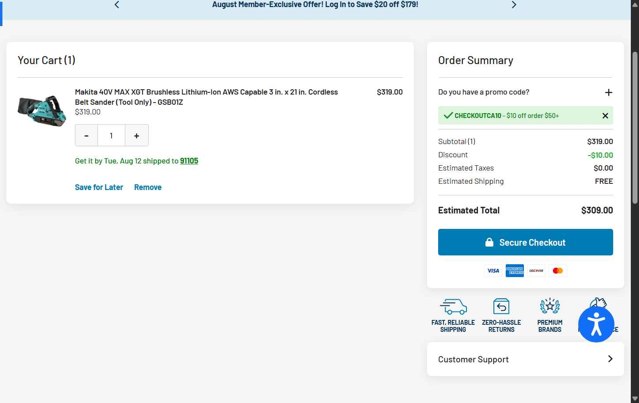Increase quantity with the plus button
Viewport: 639px width, 403px height.
(137, 136)
